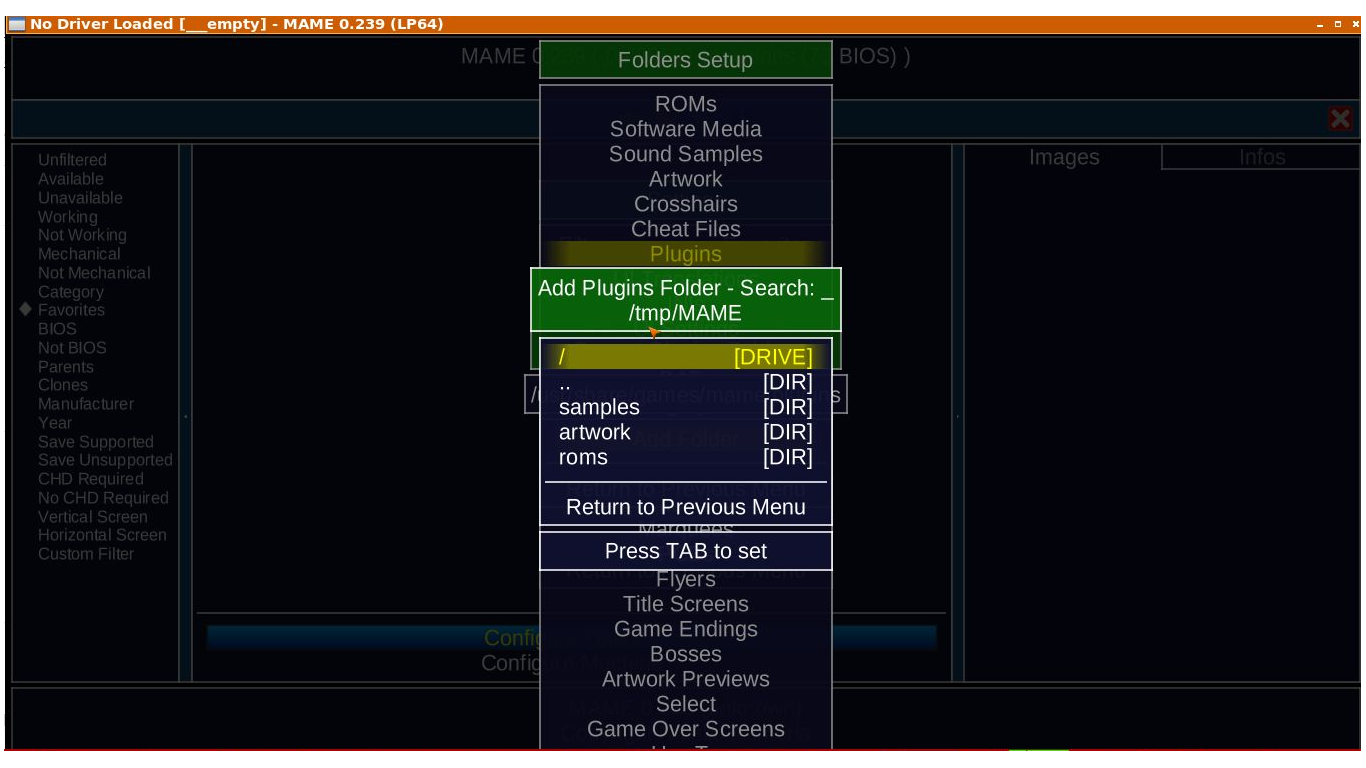This screenshot has width=1366, height=768.
Task: Go up to parent directory ".."
Action: pos(685,382)
